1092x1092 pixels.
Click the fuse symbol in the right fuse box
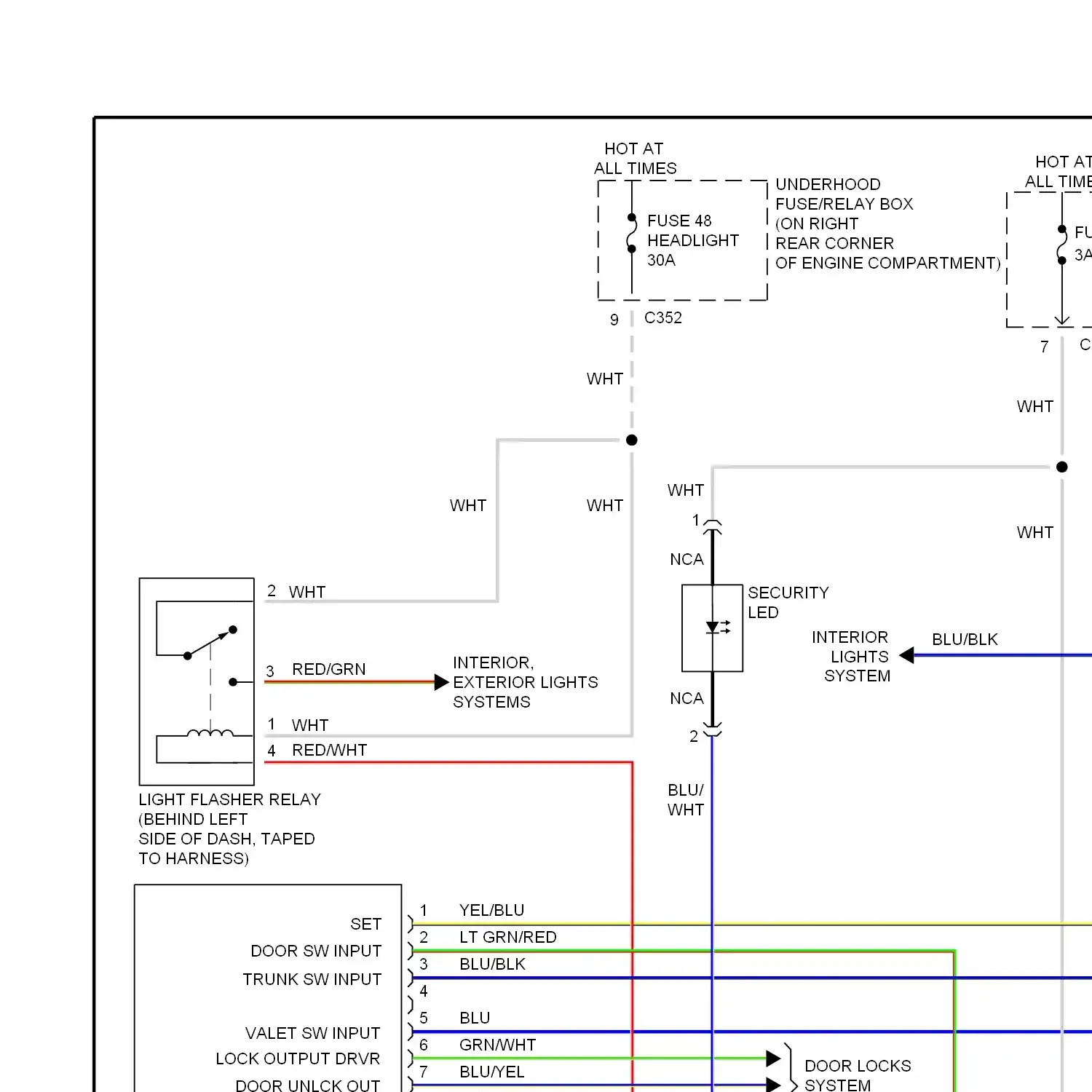pyautogui.click(x=1062, y=245)
